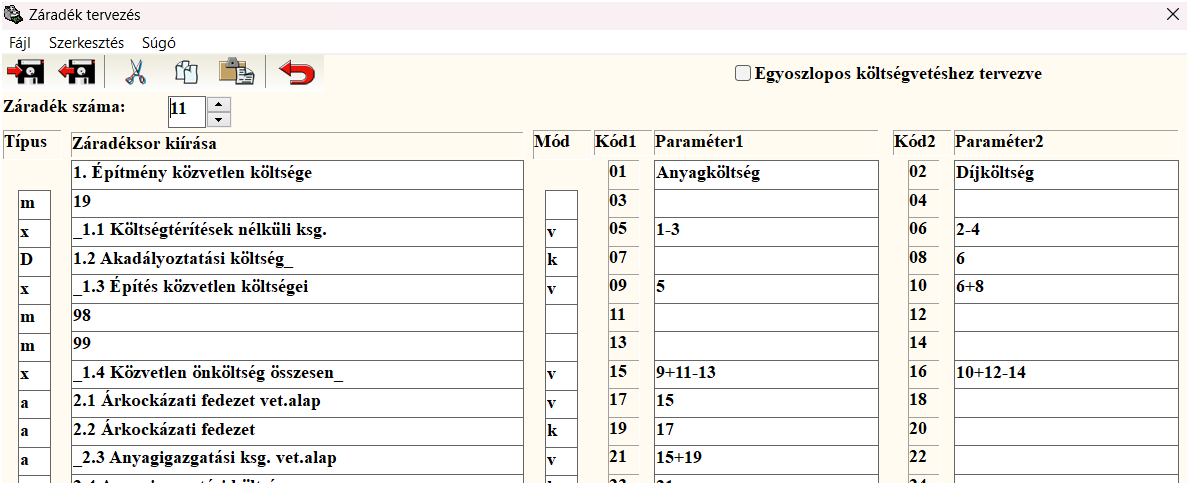Click the Paste clipboard icon

coord(237,73)
